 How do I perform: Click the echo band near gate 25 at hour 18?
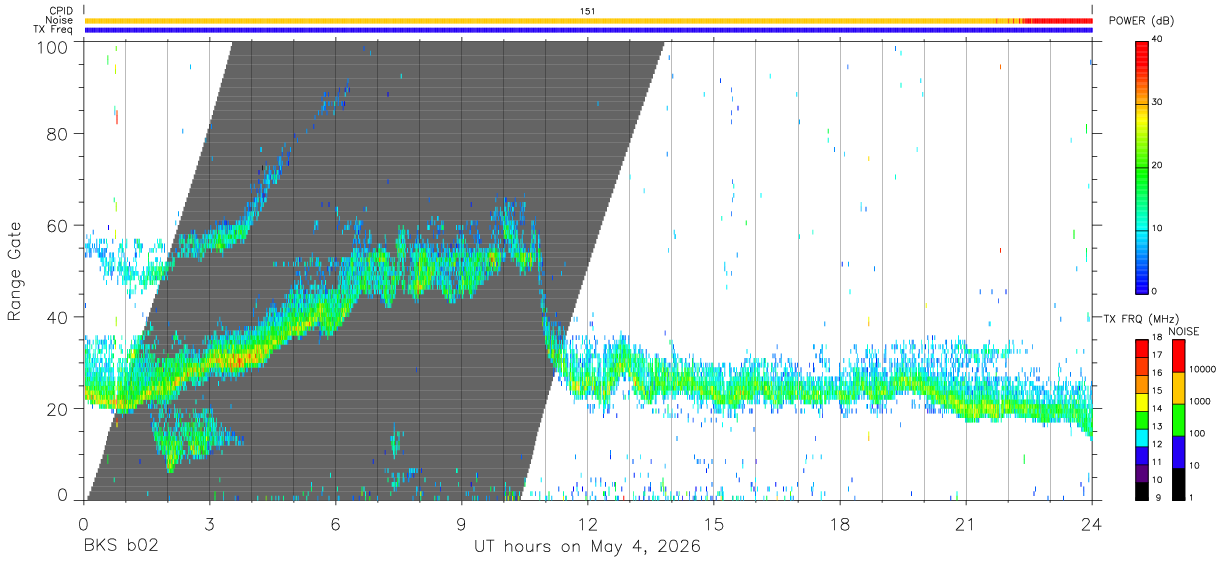point(840,389)
